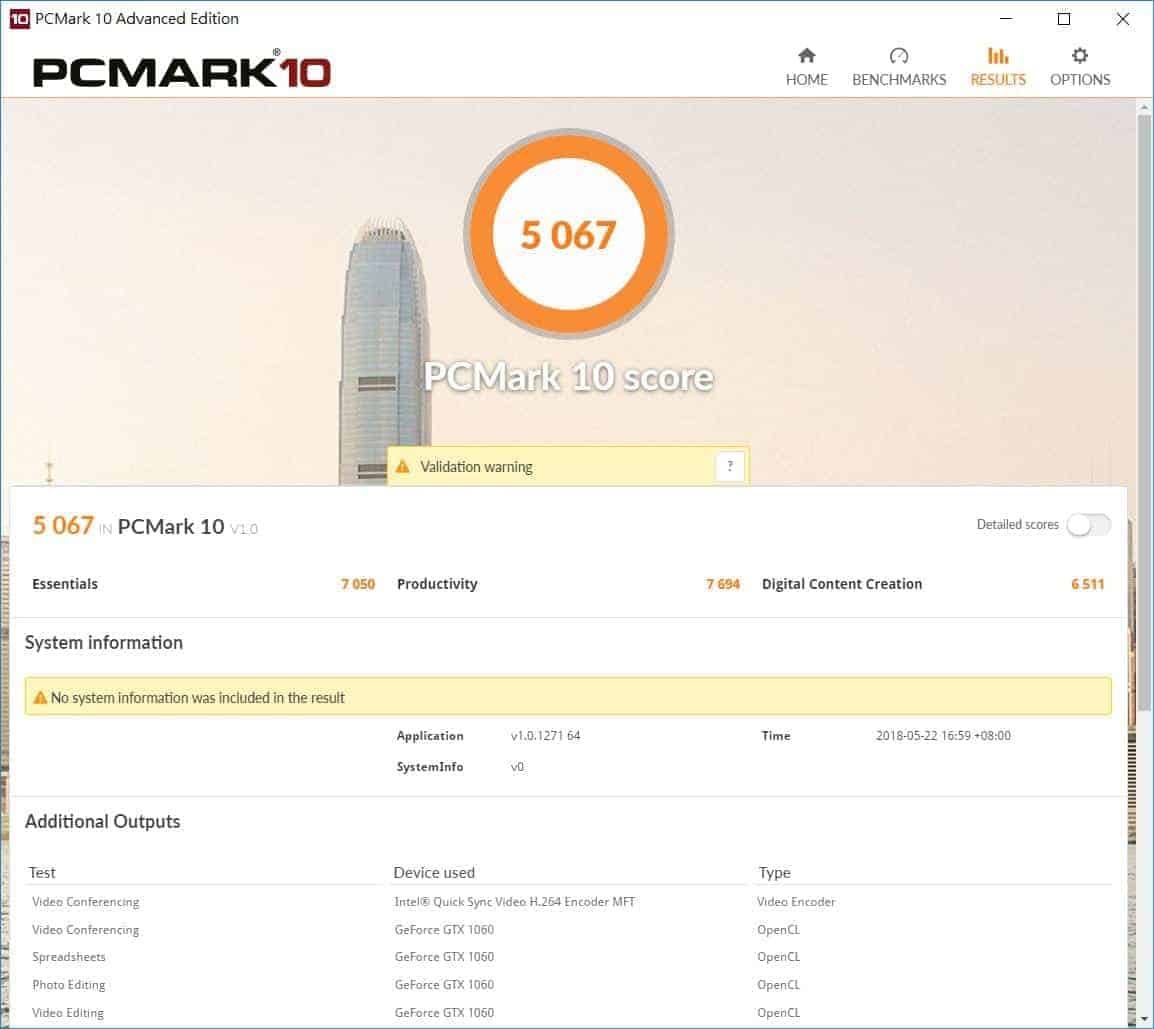Screen dimensions: 1154x1029
Task: Click the scrollbar down arrow
Action: tap(1144, 1019)
